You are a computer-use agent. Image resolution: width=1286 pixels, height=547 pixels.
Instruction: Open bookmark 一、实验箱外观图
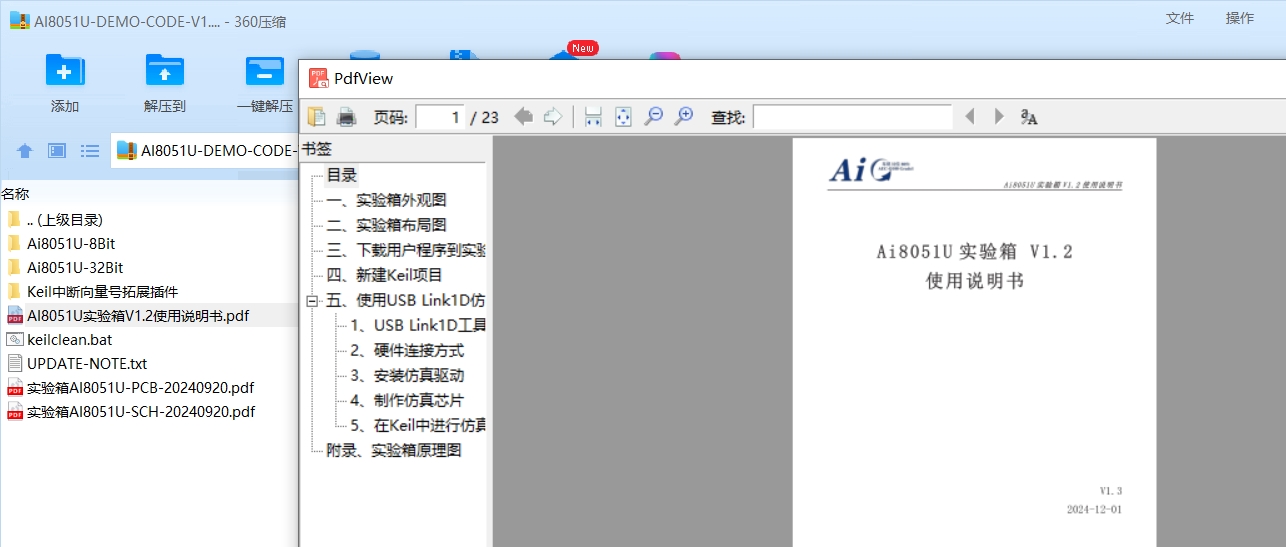click(386, 200)
